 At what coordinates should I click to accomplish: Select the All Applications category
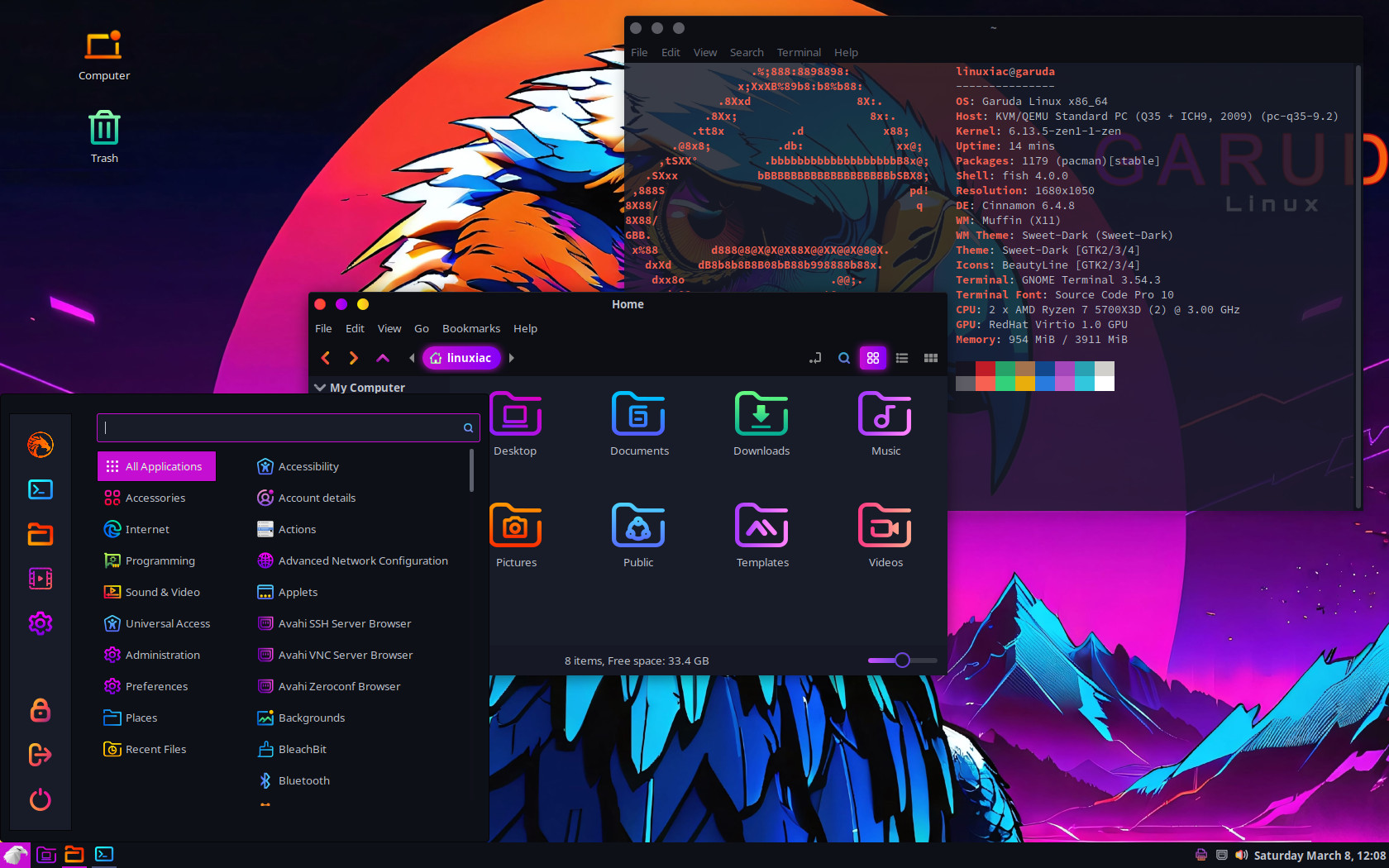click(156, 466)
